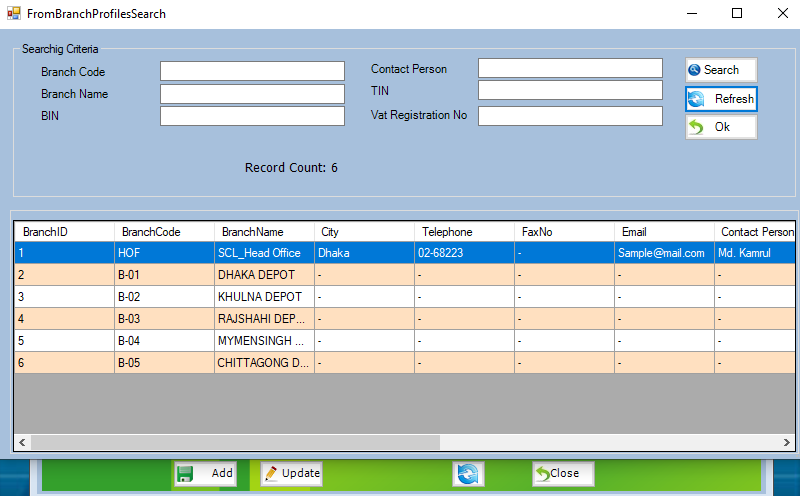Select BranchID cell with value 4
Image resolution: width=800 pixels, height=496 pixels.
pos(64,318)
